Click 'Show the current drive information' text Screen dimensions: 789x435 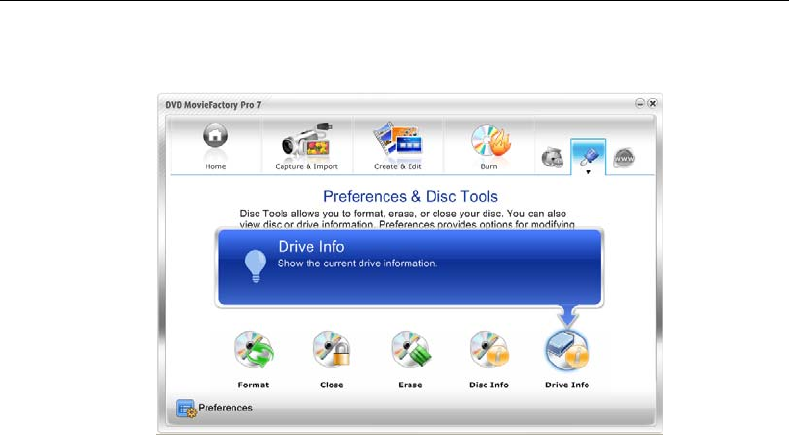tap(357, 263)
